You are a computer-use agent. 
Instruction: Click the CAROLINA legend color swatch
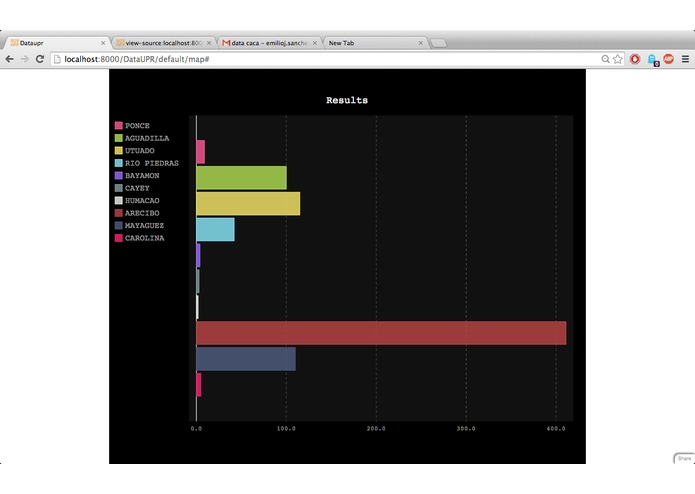pos(118,238)
